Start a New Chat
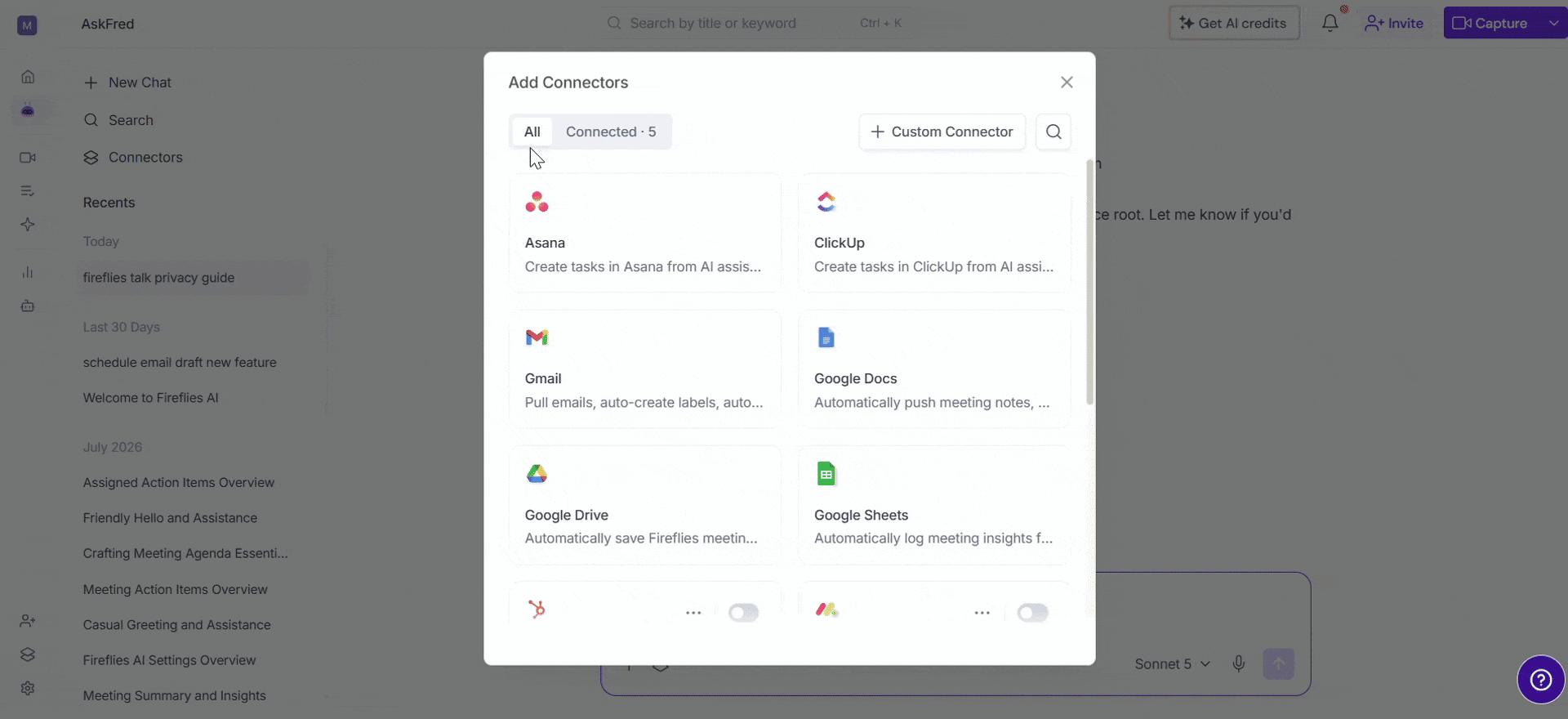1568x719 pixels. (127, 83)
